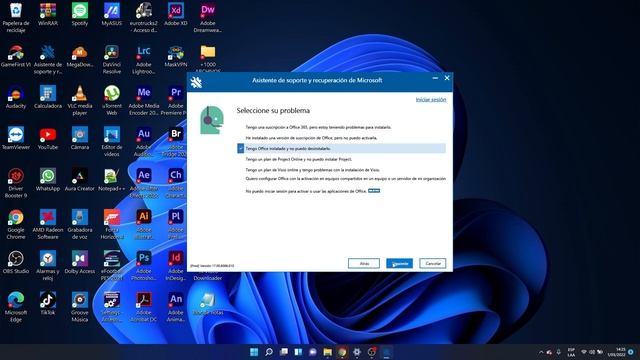Image resolution: width=640 pixels, height=360 pixels.
Task: Open uTorrent Web desktop icon
Action: [111, 100]
